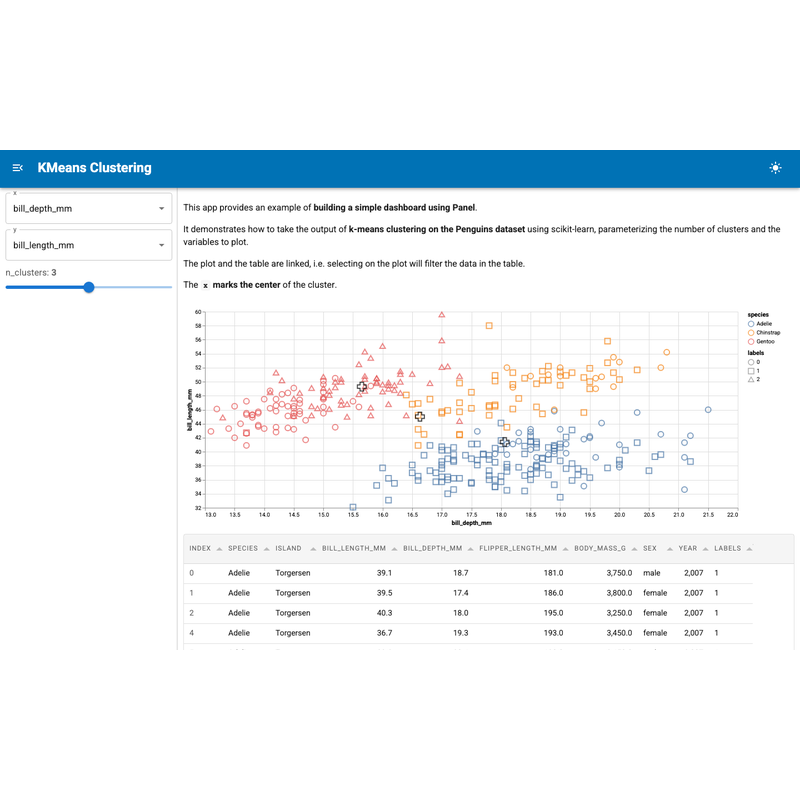Select the flipper length cell 195.0
The image size is (800, 800).
click(x=554, y=613)
